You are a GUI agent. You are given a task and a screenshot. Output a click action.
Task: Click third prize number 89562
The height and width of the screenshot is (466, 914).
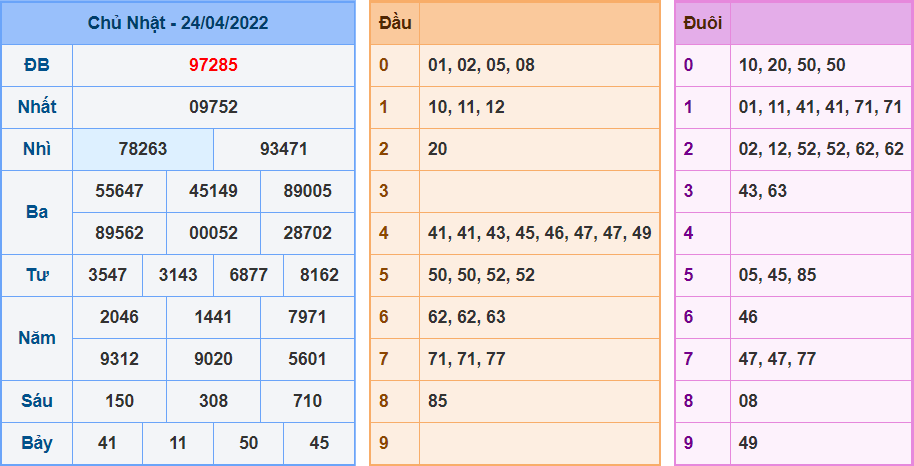[119, 233]
